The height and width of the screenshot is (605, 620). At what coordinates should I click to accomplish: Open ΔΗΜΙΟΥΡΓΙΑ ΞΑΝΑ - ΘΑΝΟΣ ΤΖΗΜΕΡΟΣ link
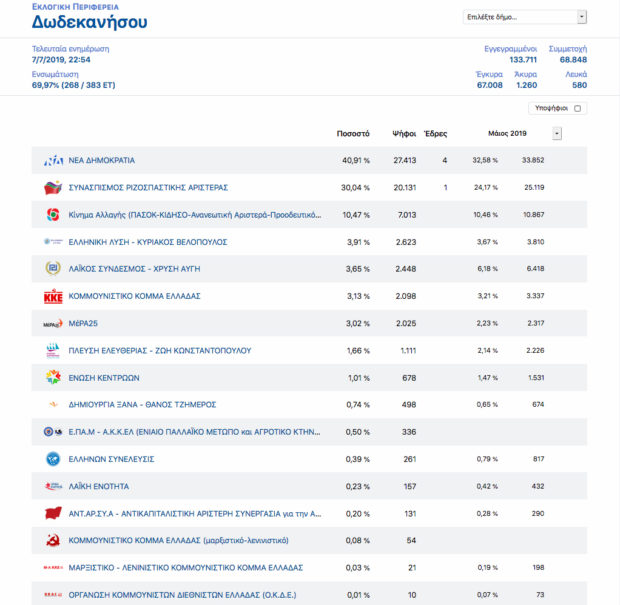142,405
